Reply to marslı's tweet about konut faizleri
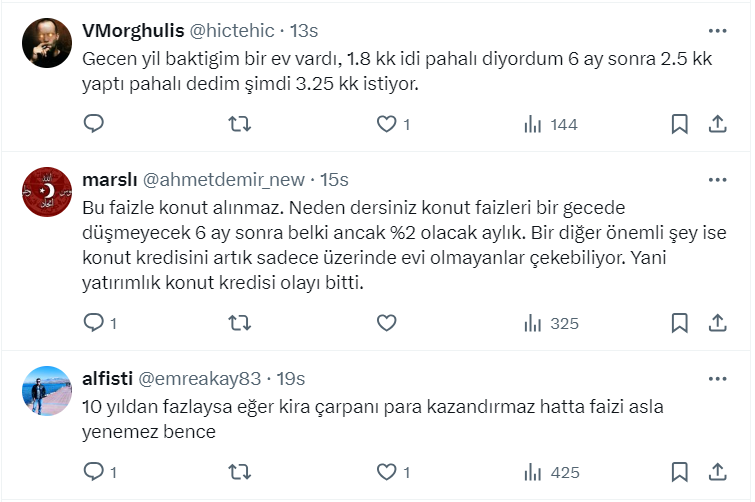The image size is (755, 502). point(94,323)
